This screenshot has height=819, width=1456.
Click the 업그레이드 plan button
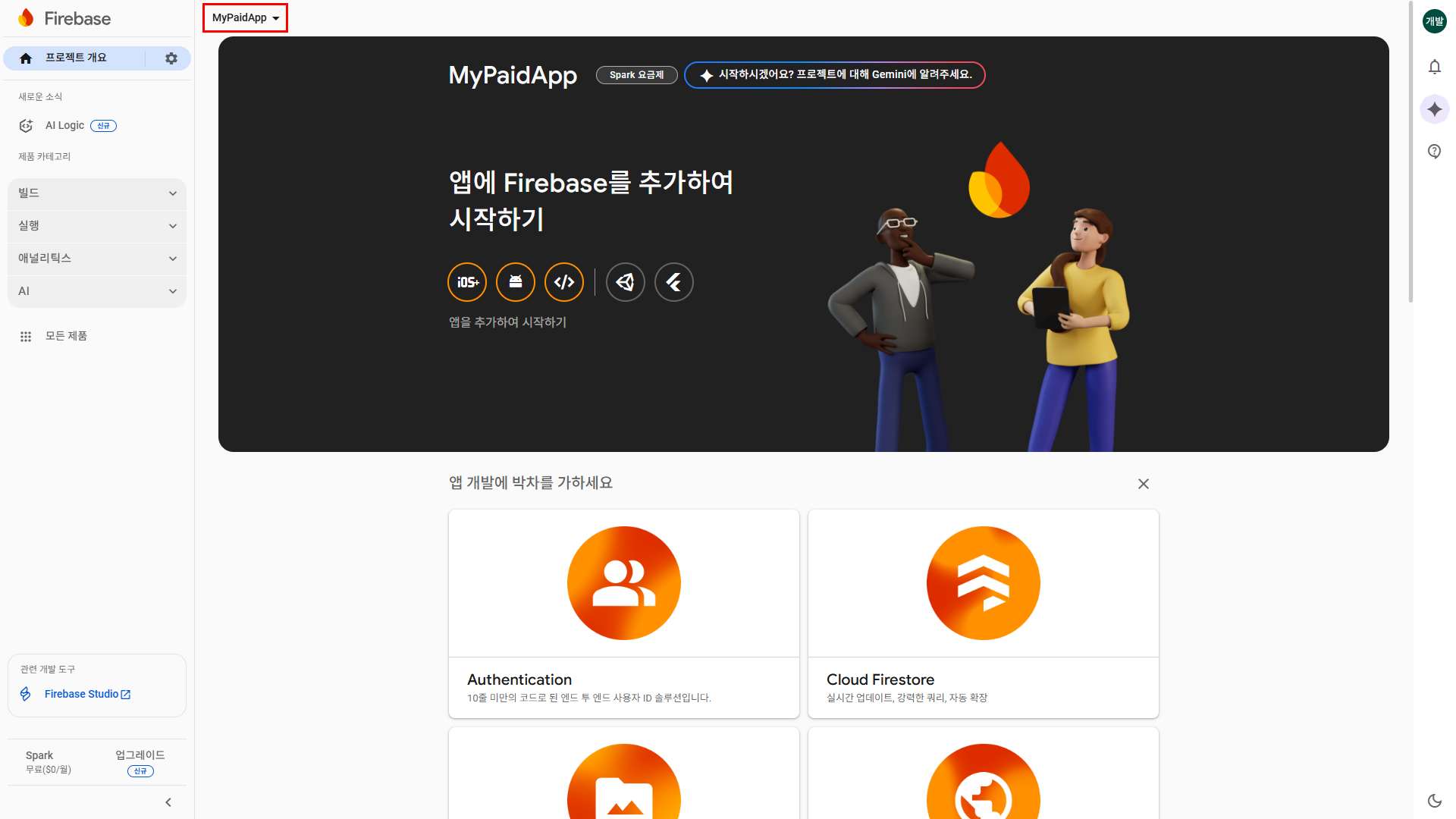[140, 755]
